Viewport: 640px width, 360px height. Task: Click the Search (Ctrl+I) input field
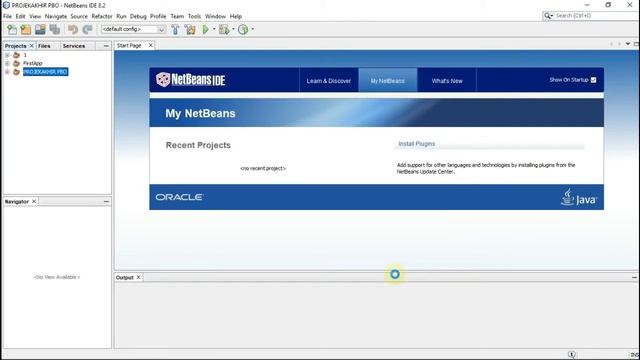pyautogui.click(x=596, y=16)
